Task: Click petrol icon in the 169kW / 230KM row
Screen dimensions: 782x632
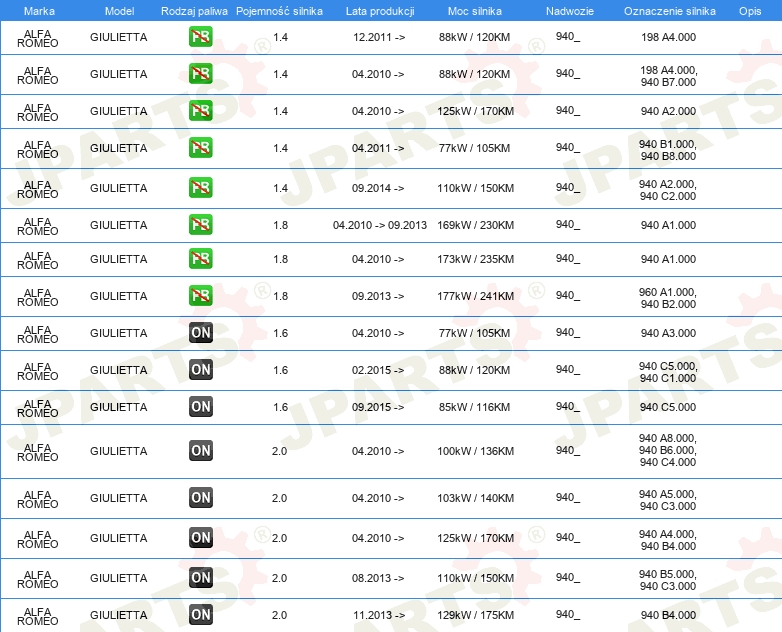Action: pyautogui.click(x=200, y=224)
